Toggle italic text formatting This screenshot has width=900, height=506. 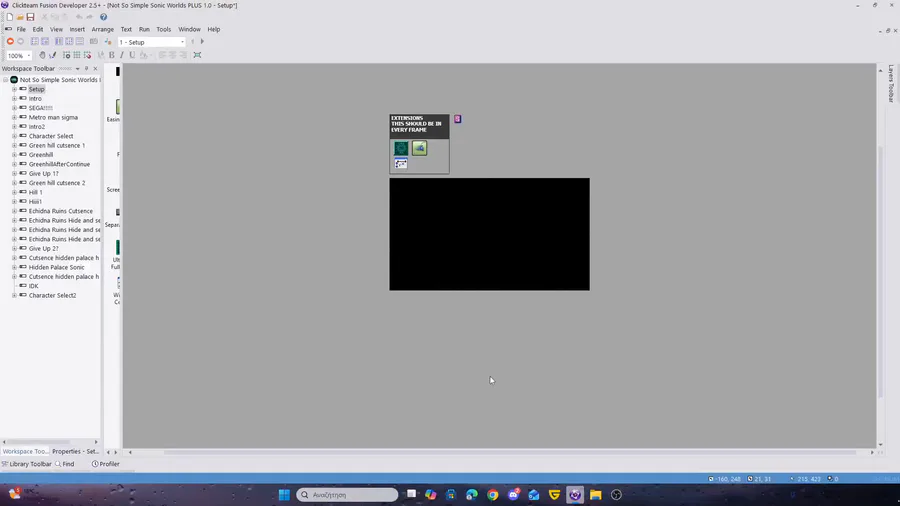(122, 55)
